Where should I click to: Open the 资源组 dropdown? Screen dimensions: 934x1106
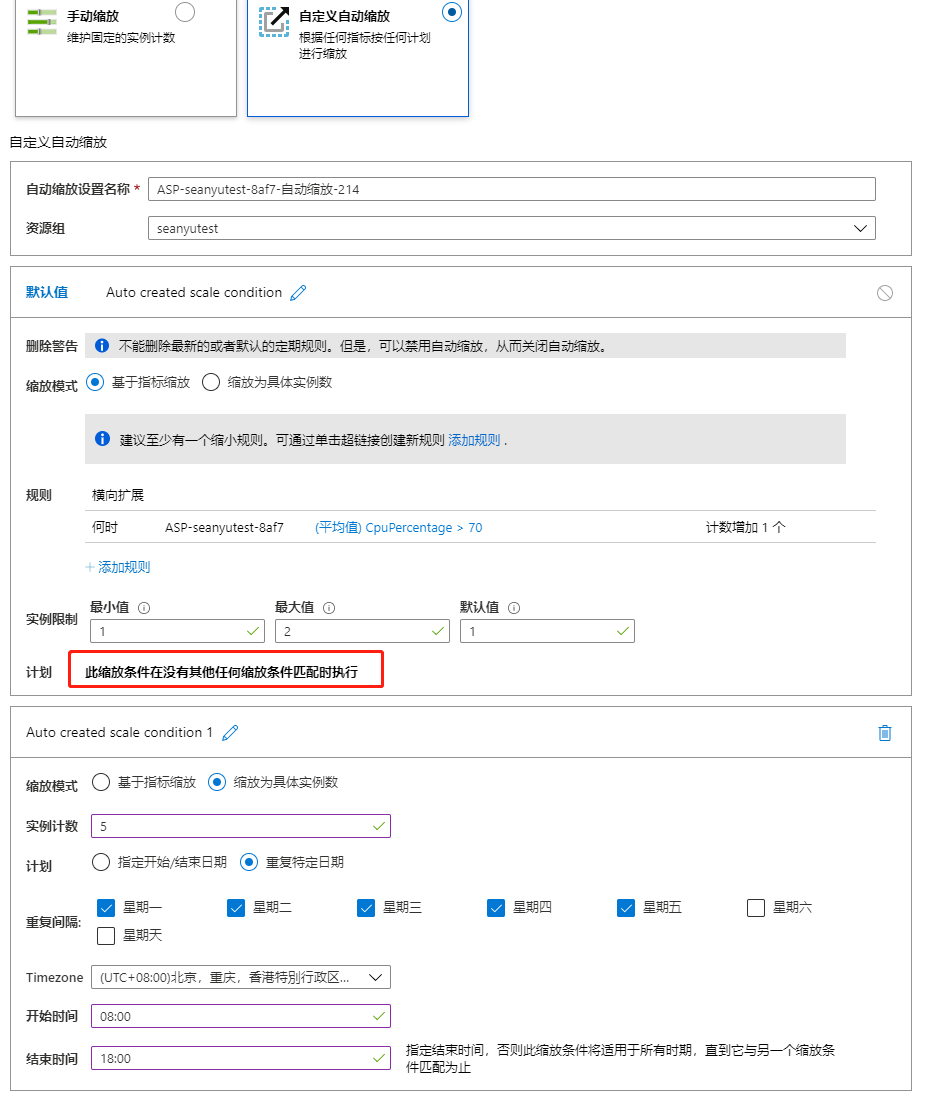tap(860, 228)
